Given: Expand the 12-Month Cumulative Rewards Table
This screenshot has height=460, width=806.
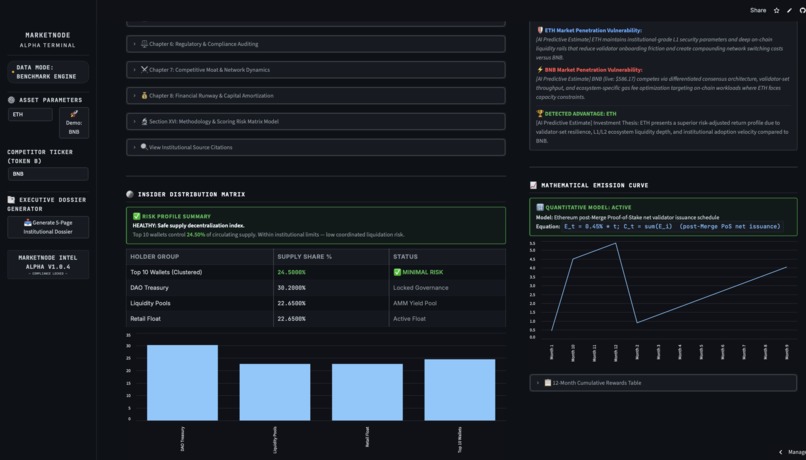Looking at the screenshot, I should (663, 382).
